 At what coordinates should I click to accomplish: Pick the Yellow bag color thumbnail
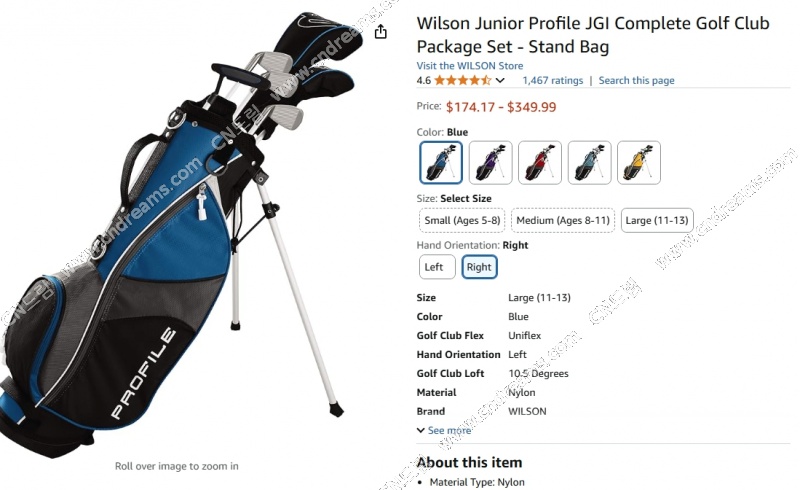639,163
